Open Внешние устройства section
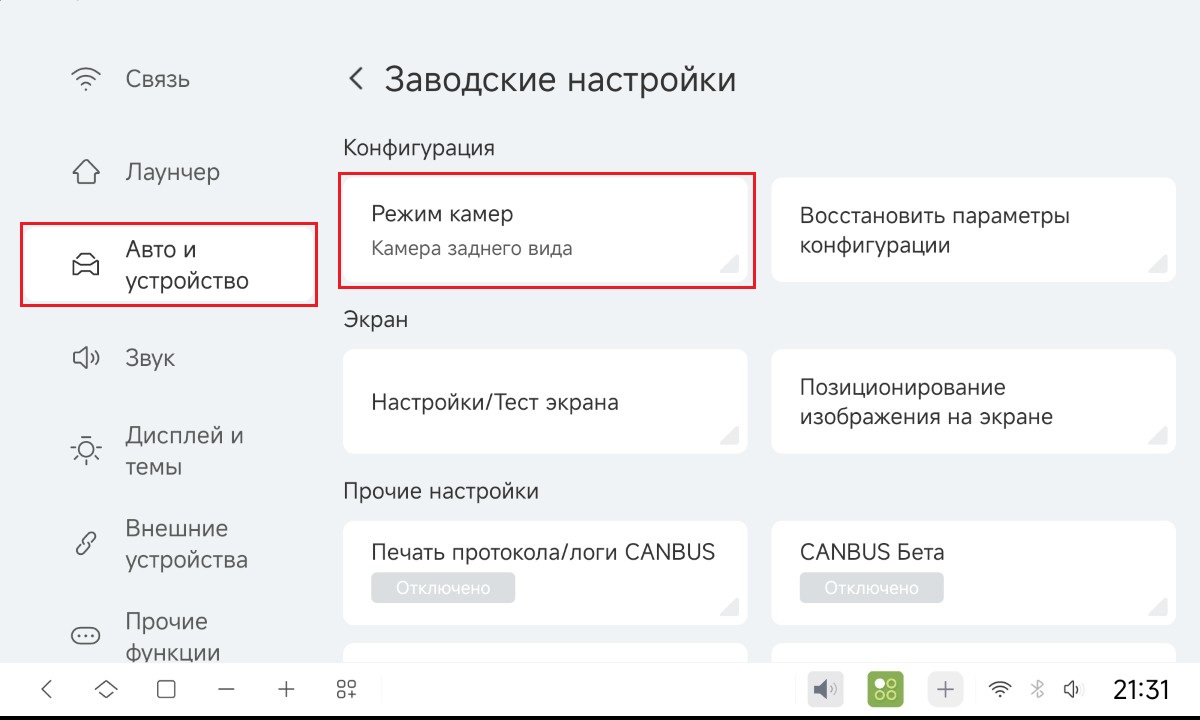The width and height of the screenshot is (1200, 720). click(169, 544)
